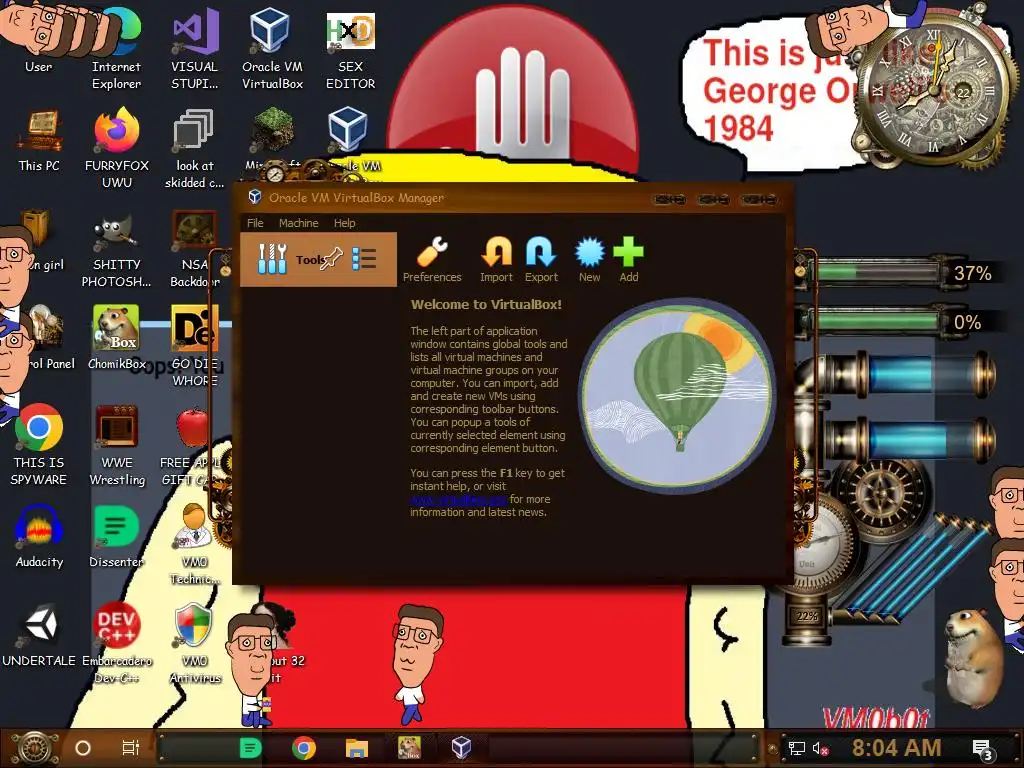
Task: Click the steampunk clock gadget
Action: 932,91
